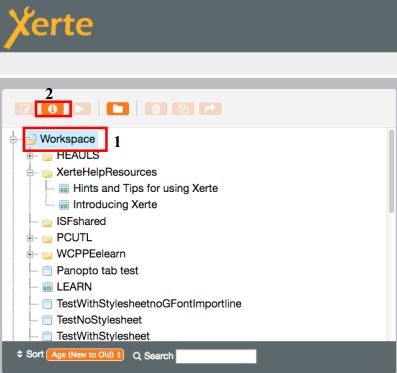Click the Duplicate project icon
The width and height of the screenshot is (397, 373).
[x=183, y=109]
